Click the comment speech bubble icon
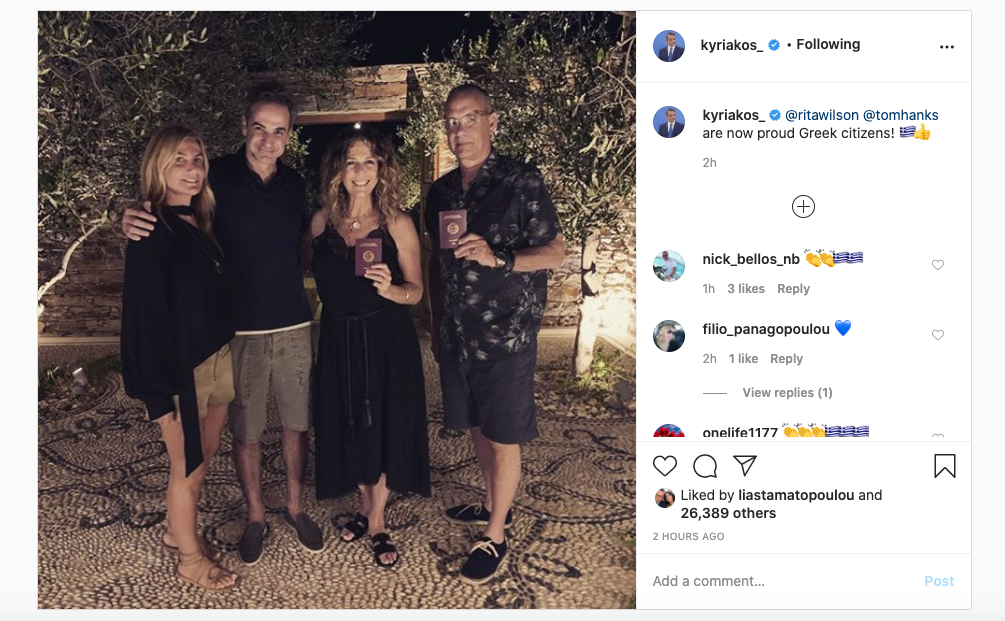Viewport: 1005px width, 621px height. pos(705,466)
